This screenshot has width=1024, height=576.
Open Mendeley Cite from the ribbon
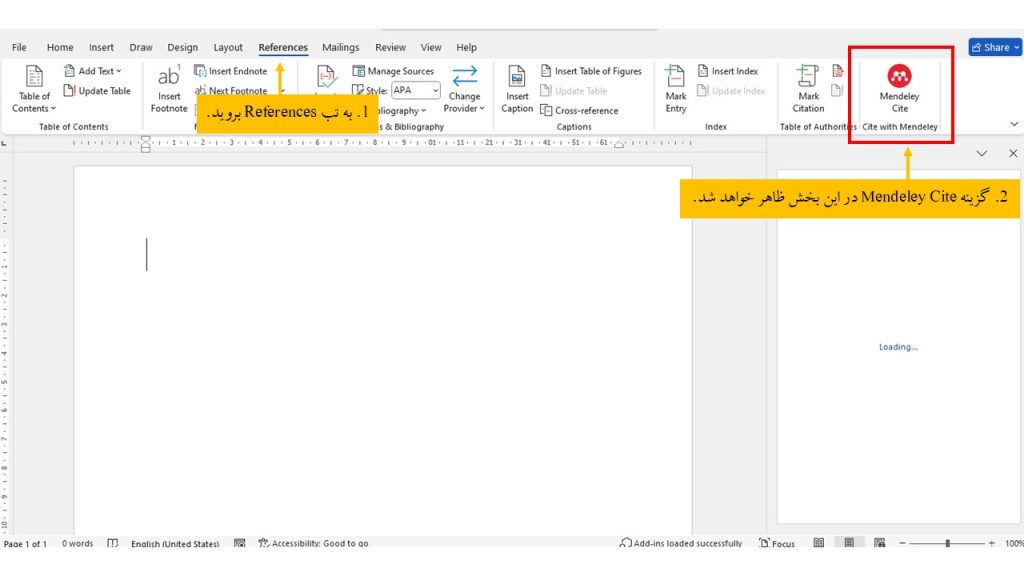pos(897,90)
